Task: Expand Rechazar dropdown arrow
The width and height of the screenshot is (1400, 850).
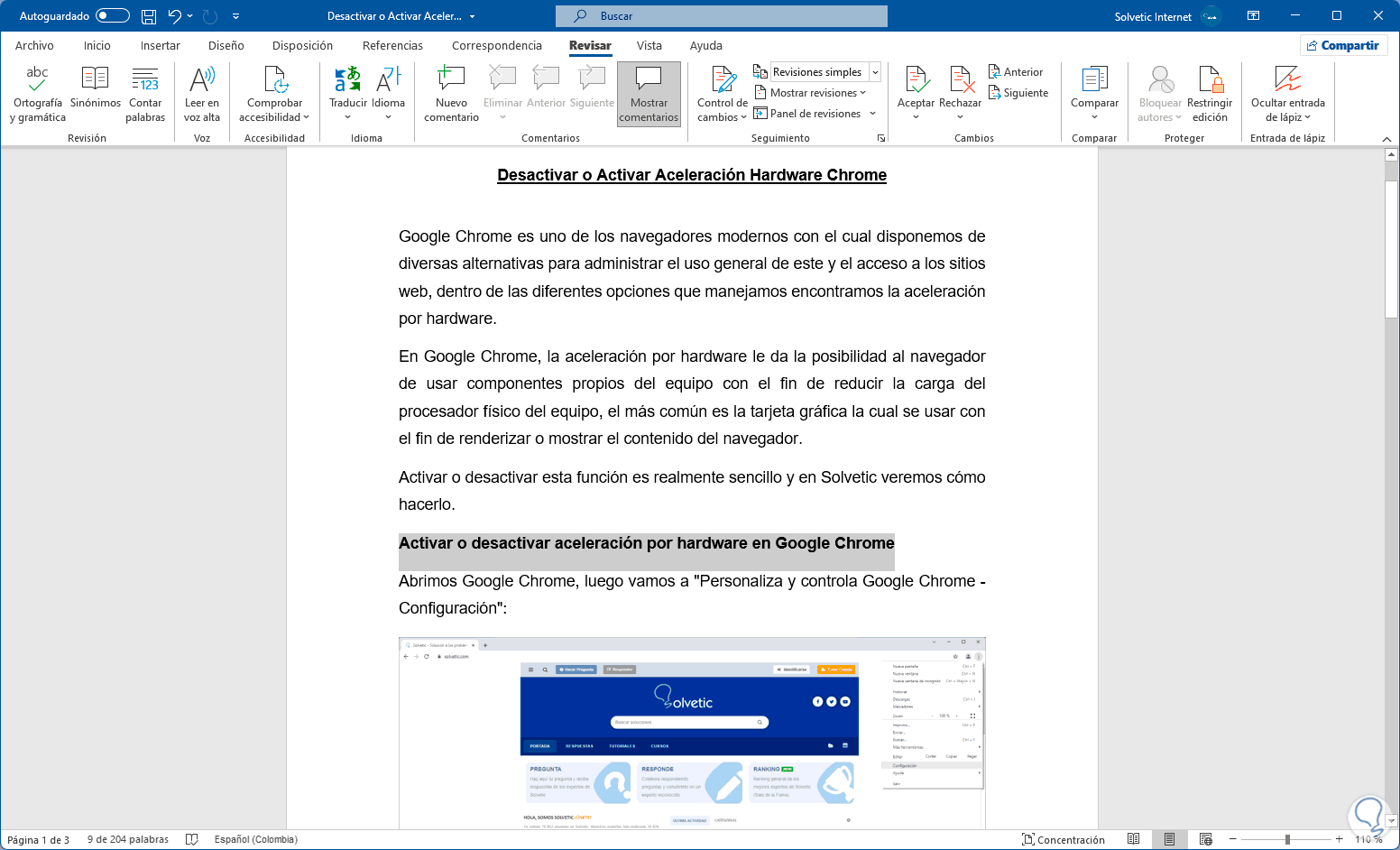Action: tap(960, 116)
